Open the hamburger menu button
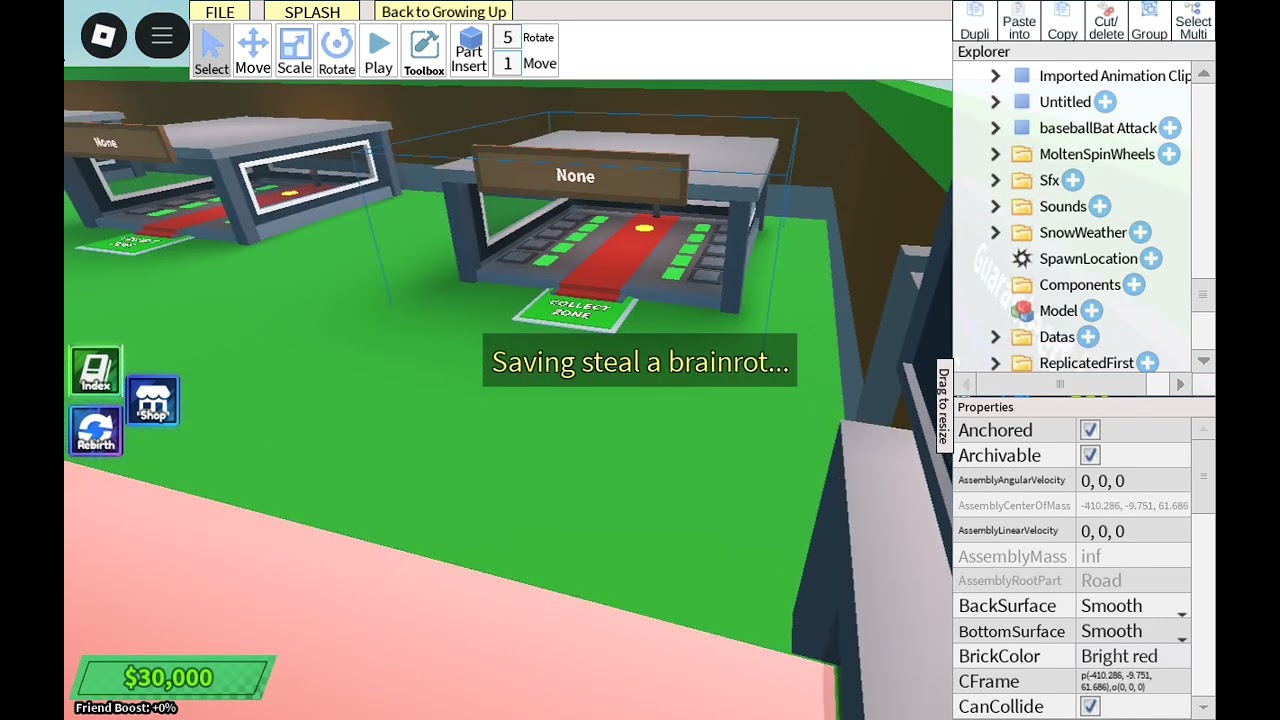Image resolution: width=1280 pixels, height=720 pixels. [x=162, y=38]
